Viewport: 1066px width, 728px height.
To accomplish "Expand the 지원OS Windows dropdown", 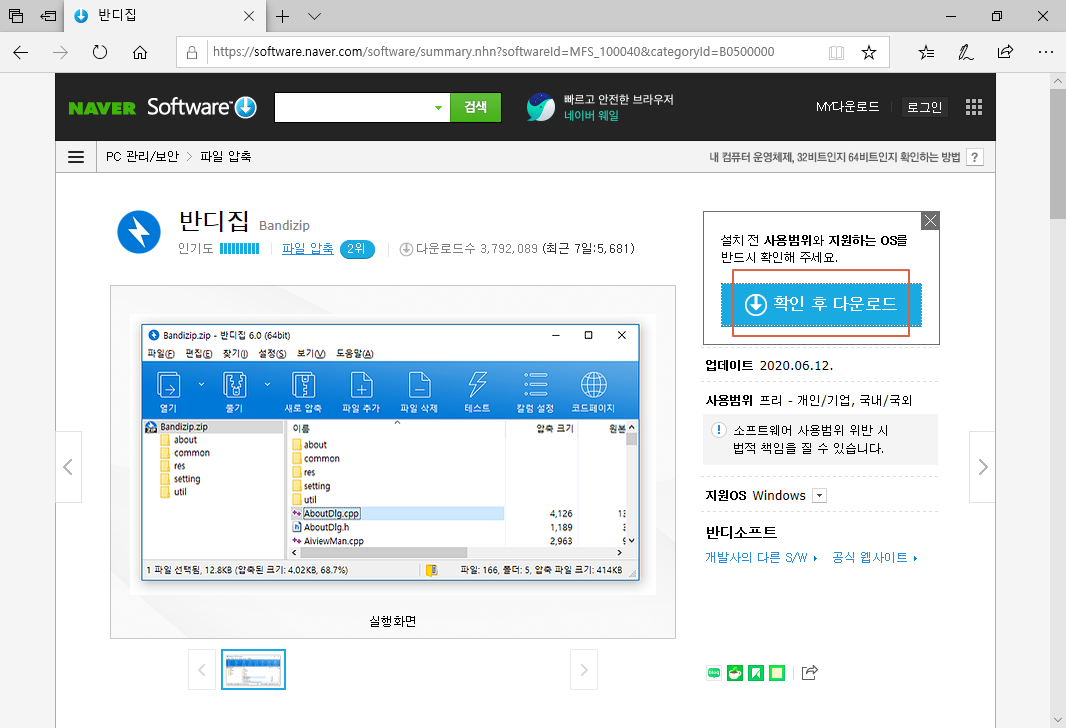I will tap(819, 496).
